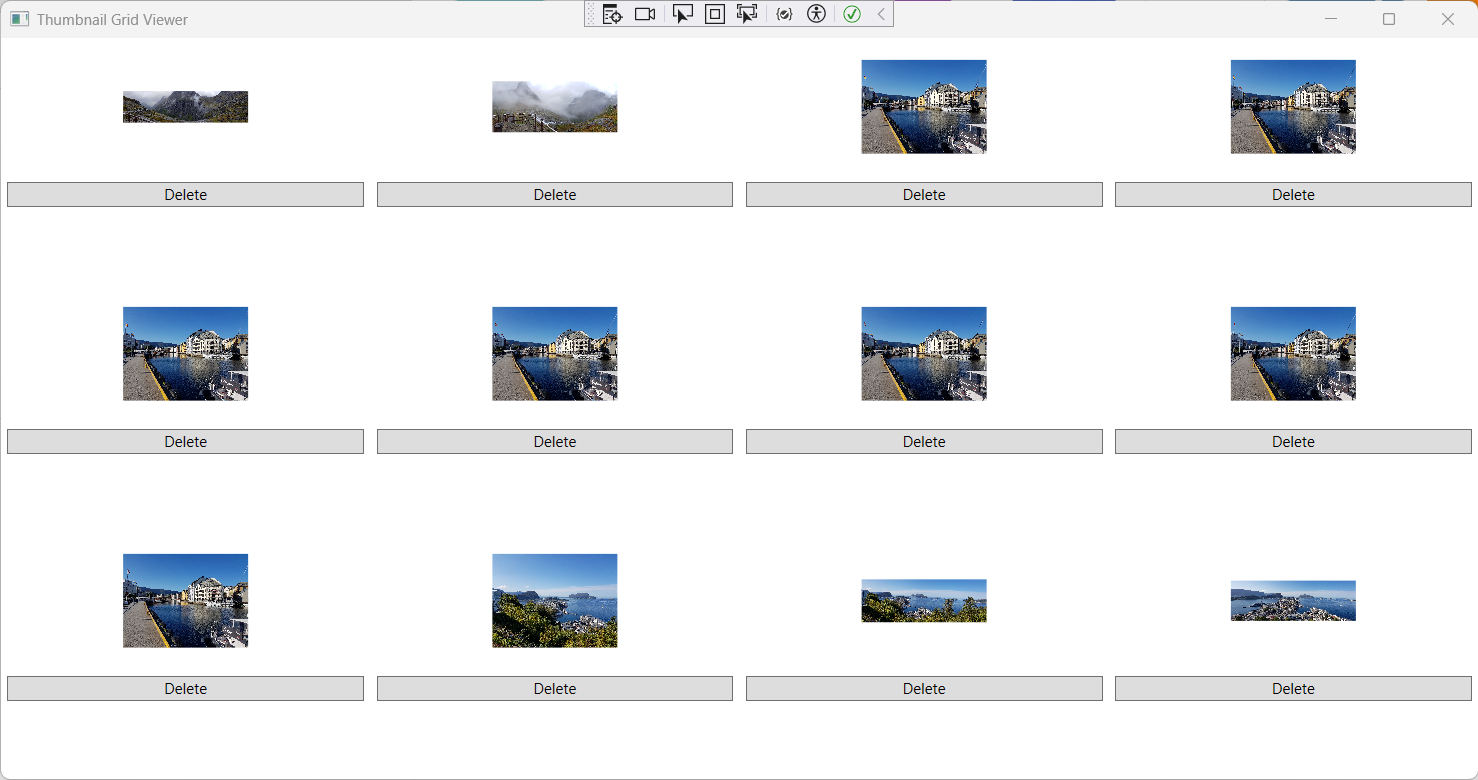
Task: Select the video recording tool icon
Action: (645, 14)
